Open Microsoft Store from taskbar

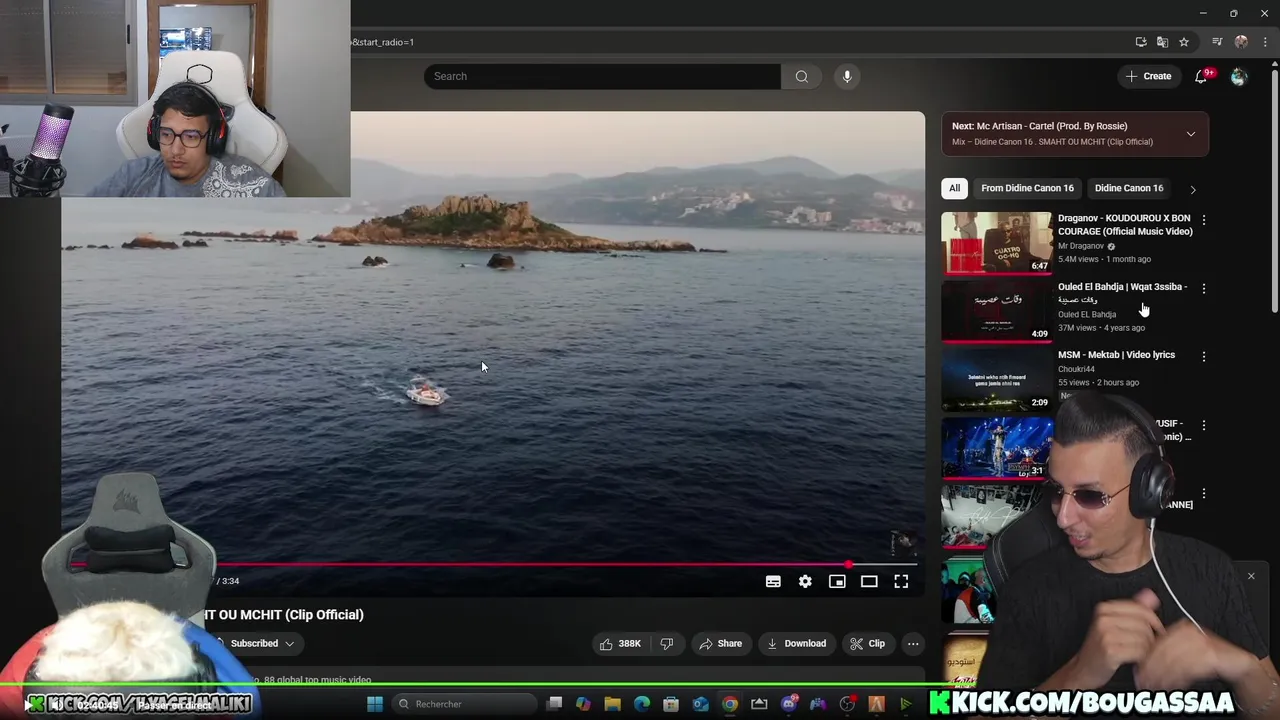(x=671, y=704)
